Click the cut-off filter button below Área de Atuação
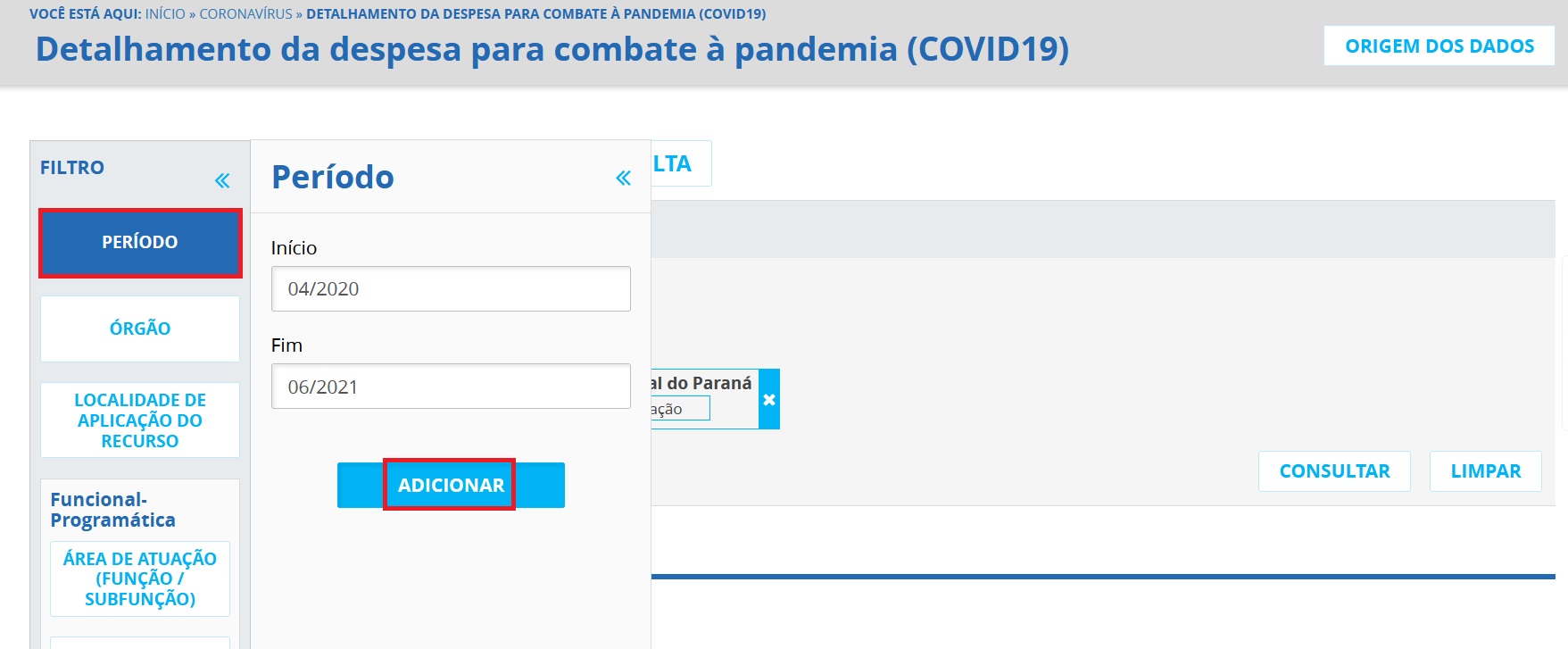Viewport: 1568px width, 649px height. (x=140, y=642)
